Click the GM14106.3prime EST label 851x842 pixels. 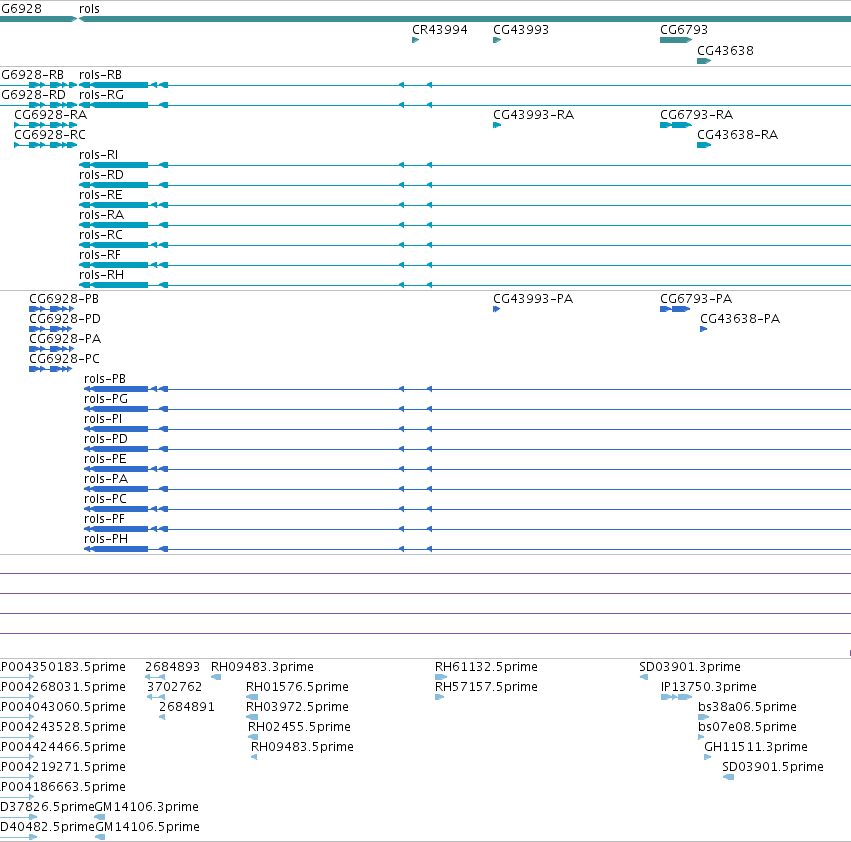[147, 807]
